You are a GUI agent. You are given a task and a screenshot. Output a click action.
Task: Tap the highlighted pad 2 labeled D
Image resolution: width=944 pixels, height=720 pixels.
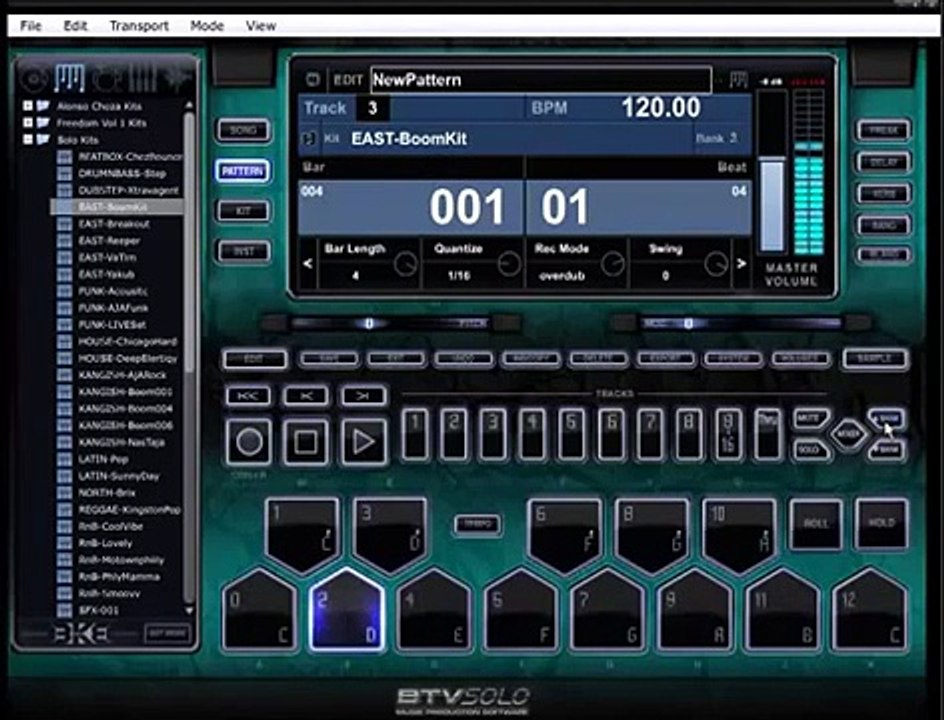pyautogui.click(x=347, y=612)
